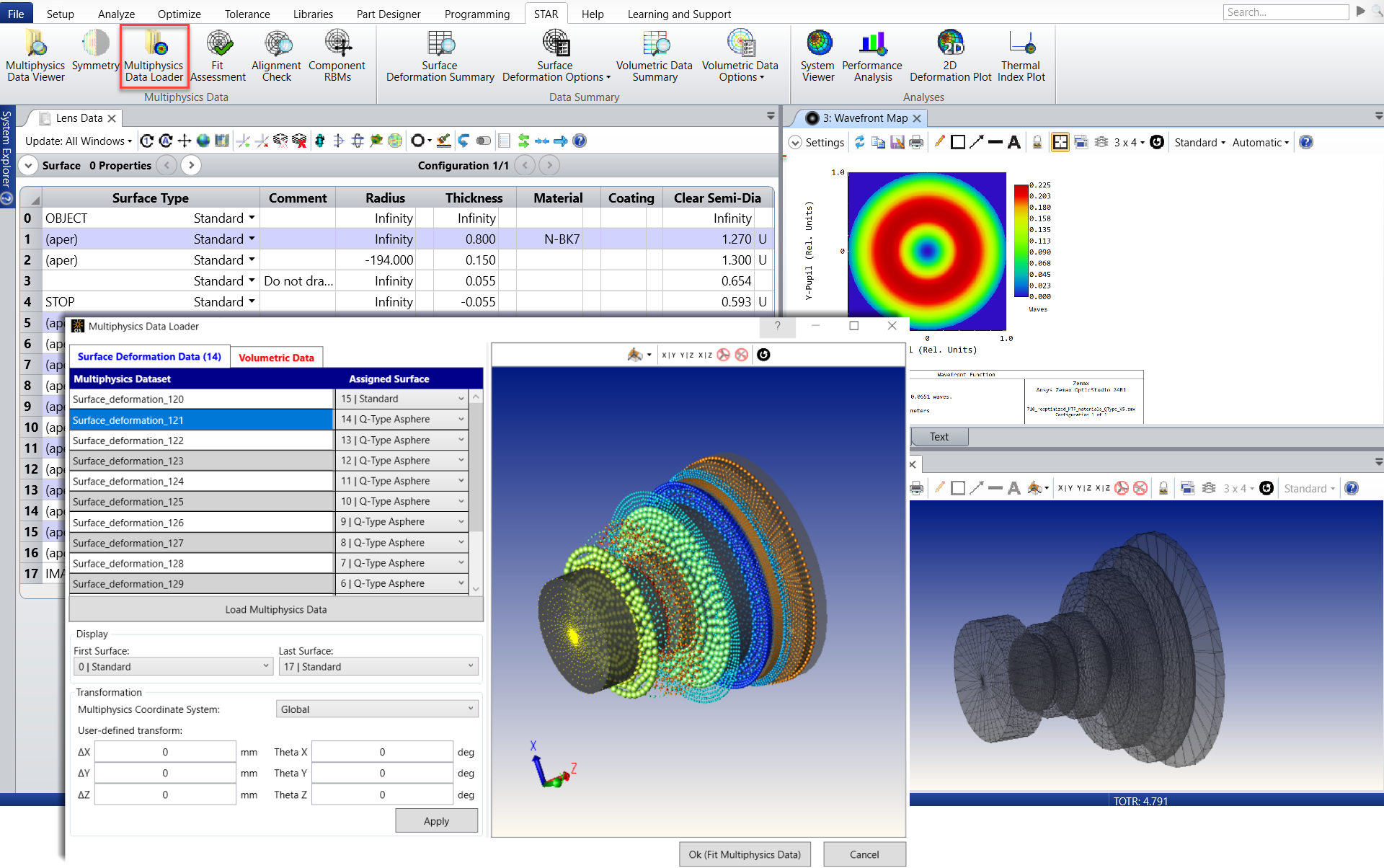The width and height of the screenshot is (1384, 868).
Task: Click the copy icon in Wavefront Map toolbar
Action: coord(878,142)
